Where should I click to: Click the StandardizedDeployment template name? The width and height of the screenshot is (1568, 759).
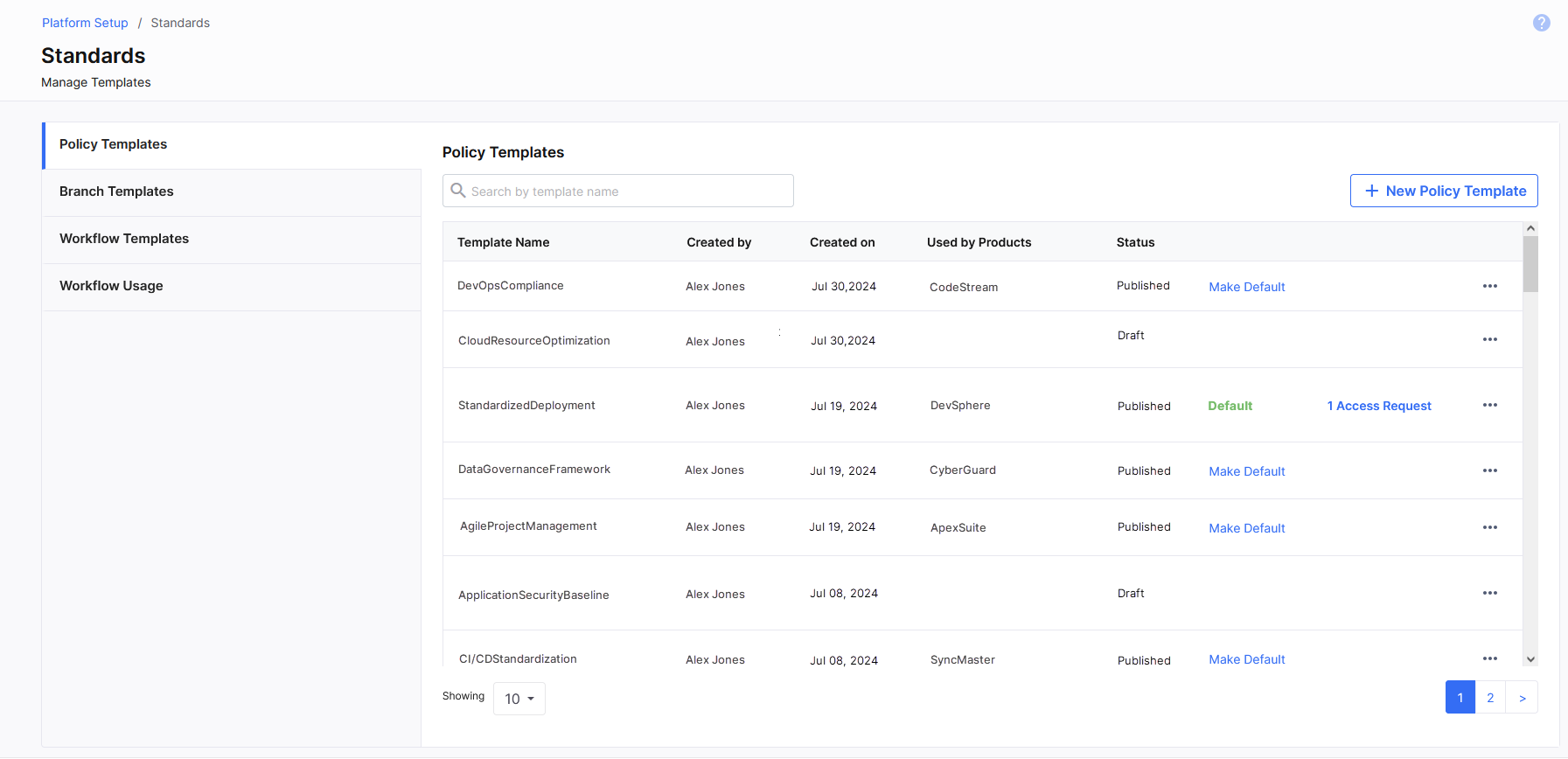(x=526, y=406)
